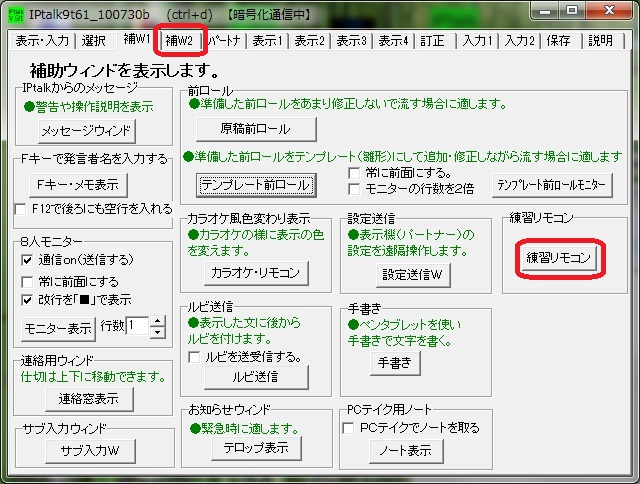Uncheck 通信on(送信する) checkbox
Viewport: 640px width, 484px height.
pyautogui.click(x=28, y=260)
